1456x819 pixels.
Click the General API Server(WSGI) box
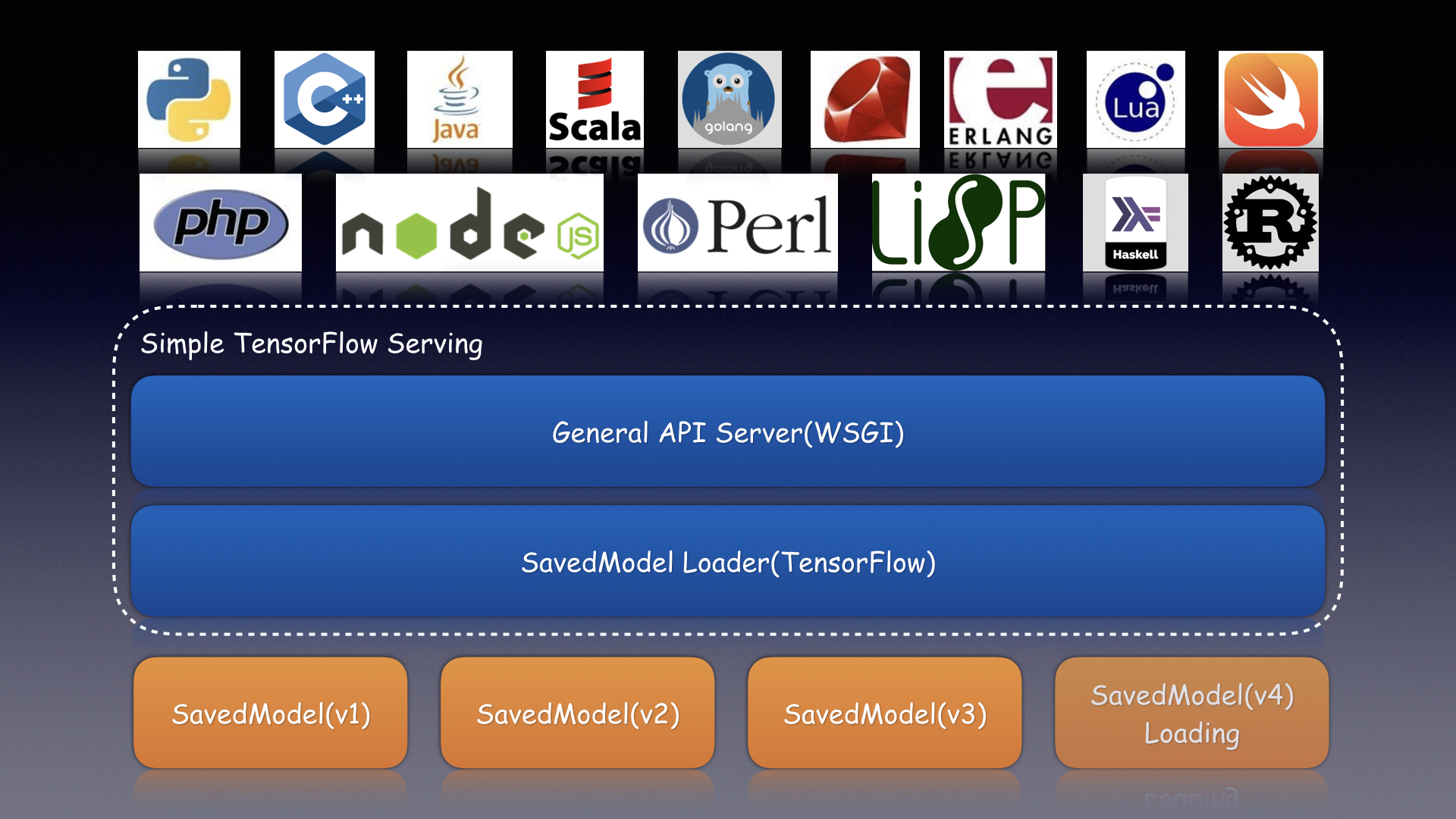tap(728, 432)
